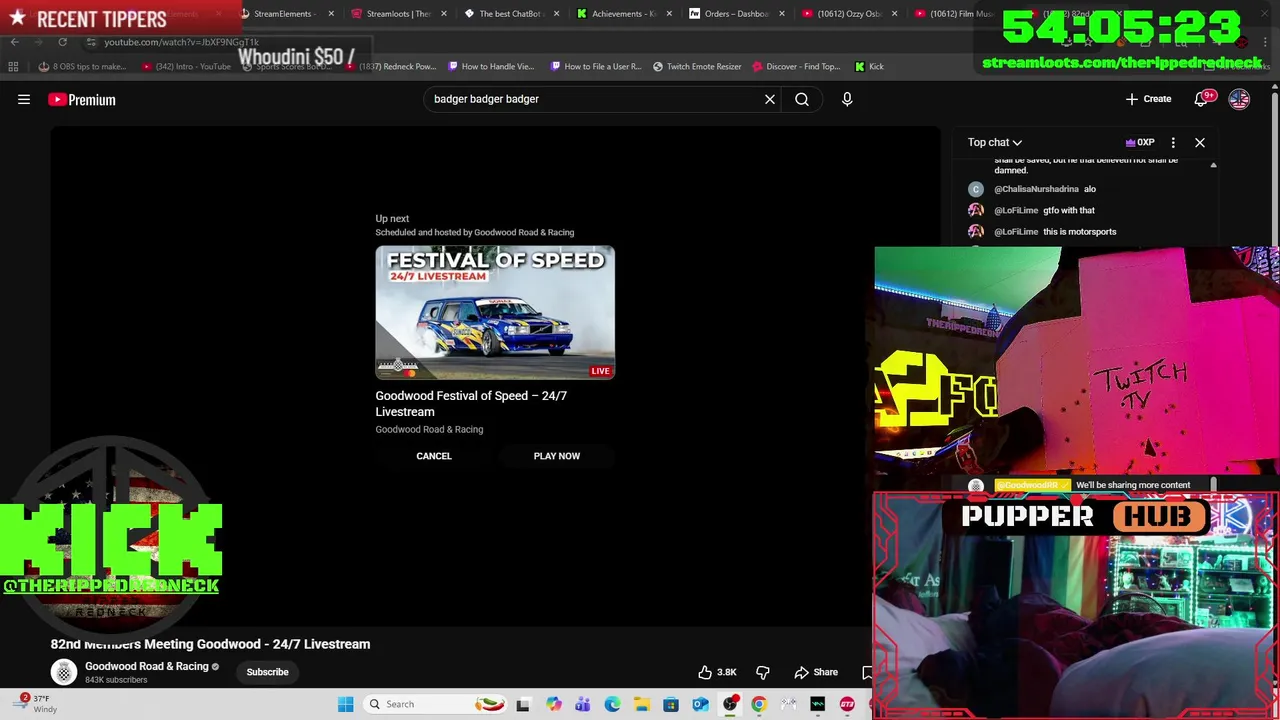Viewport: 1280px width, 720px height.
Task: Dislike the Goodwood livestream video
Action: point(763,672)
